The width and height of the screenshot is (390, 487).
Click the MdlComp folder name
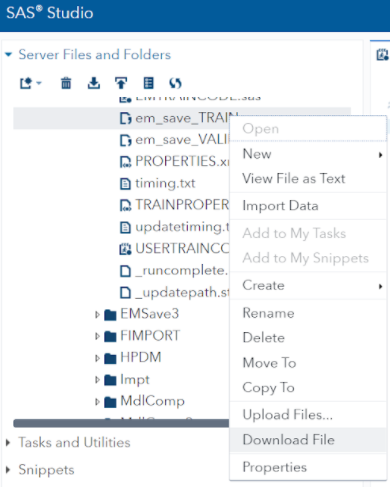click(x=152, y=401)
